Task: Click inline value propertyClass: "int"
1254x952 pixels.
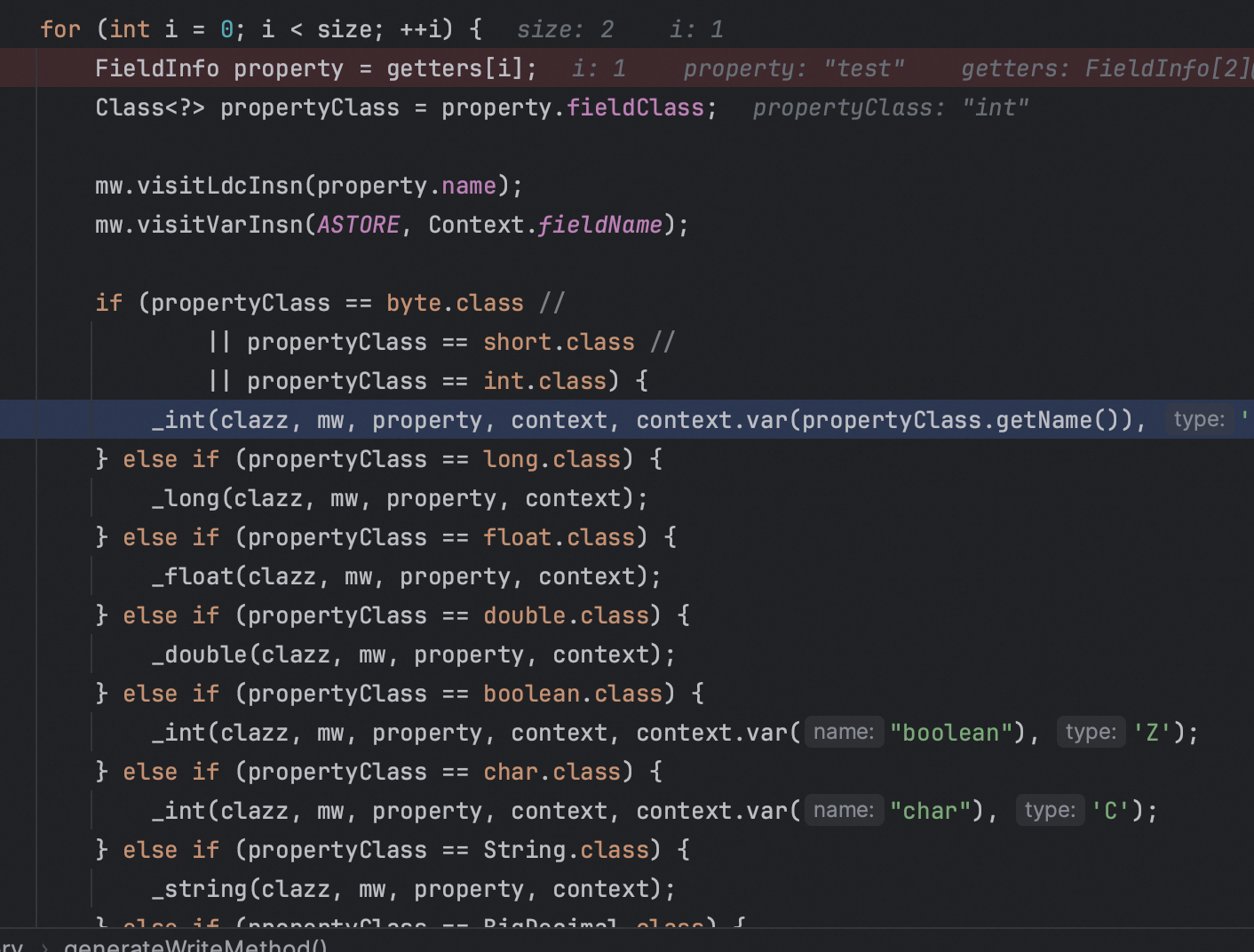Action: pyautogui.click(x=891, y=107)
